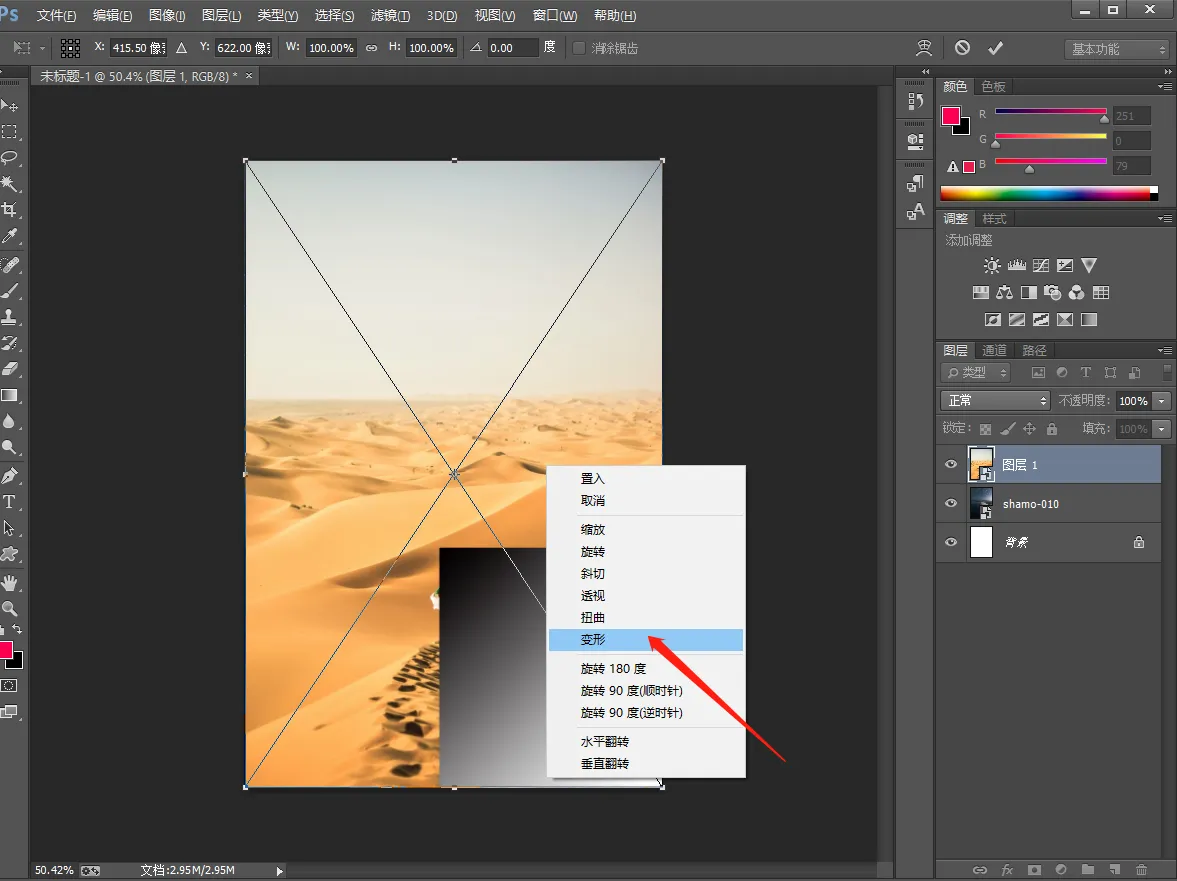Click the create new group folder button
This screenshot has width=1177, height=881.
click(x=1088, y=870)
